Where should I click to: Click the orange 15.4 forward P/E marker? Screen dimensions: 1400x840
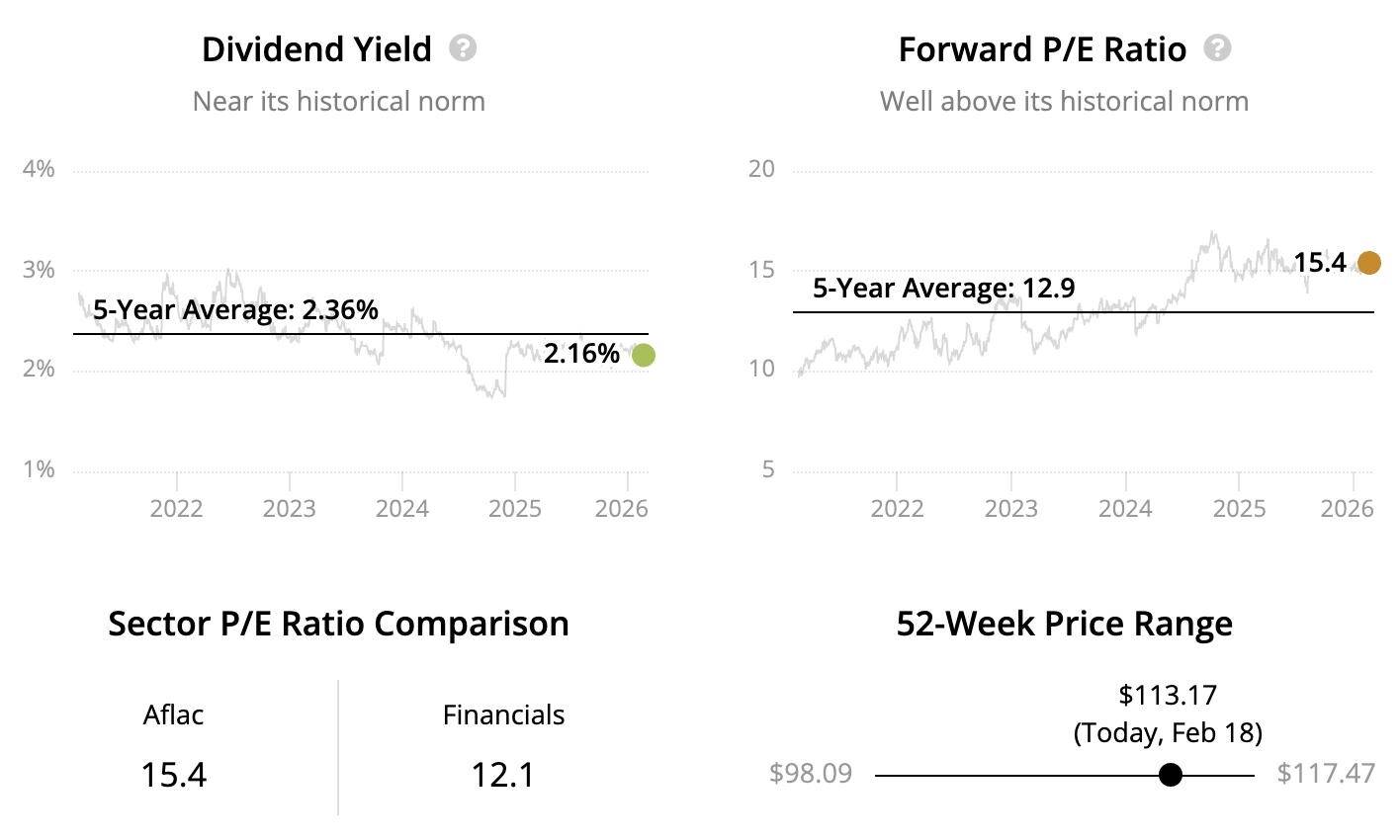click(x=1368, y=263)
